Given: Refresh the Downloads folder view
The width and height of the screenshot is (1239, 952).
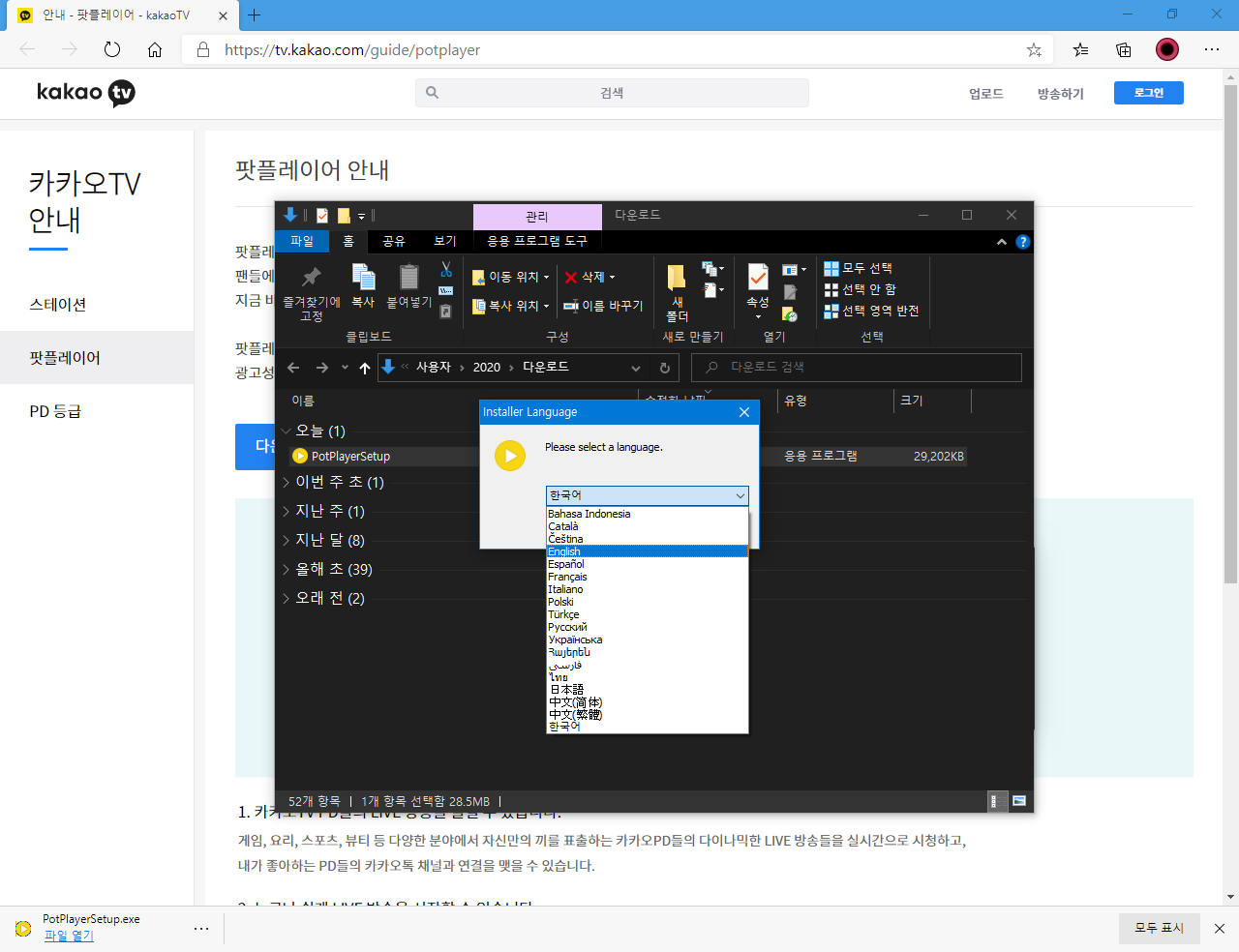Looking at the screenshot, I should pos(665,368).
